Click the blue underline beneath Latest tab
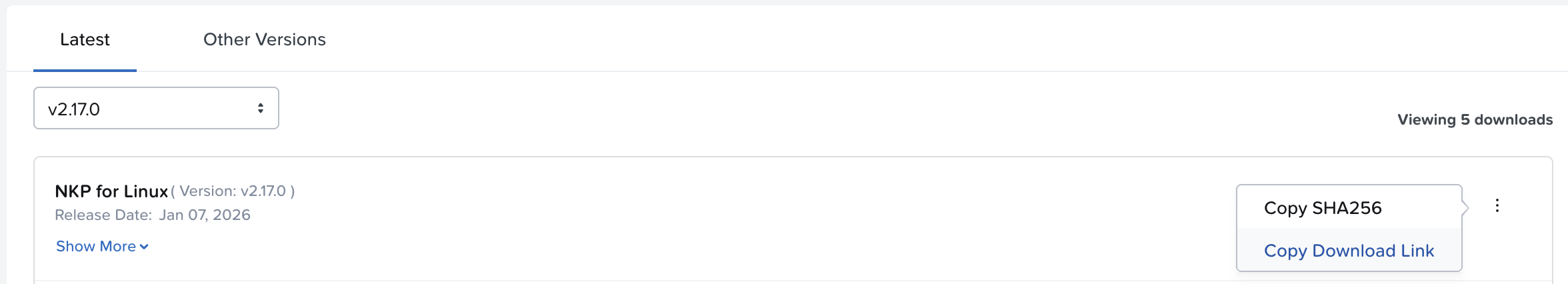 [x=85, y=70]
